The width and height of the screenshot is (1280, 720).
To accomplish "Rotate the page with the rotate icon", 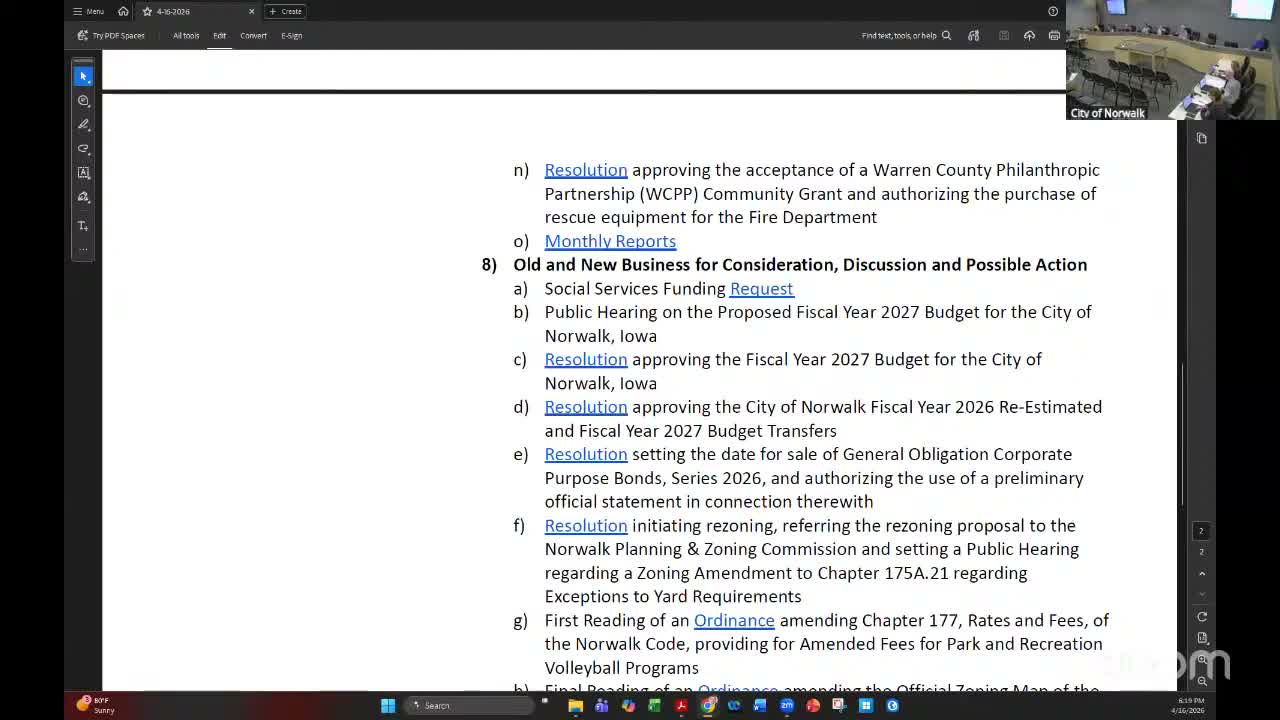I will click(x=1202, y=616).
